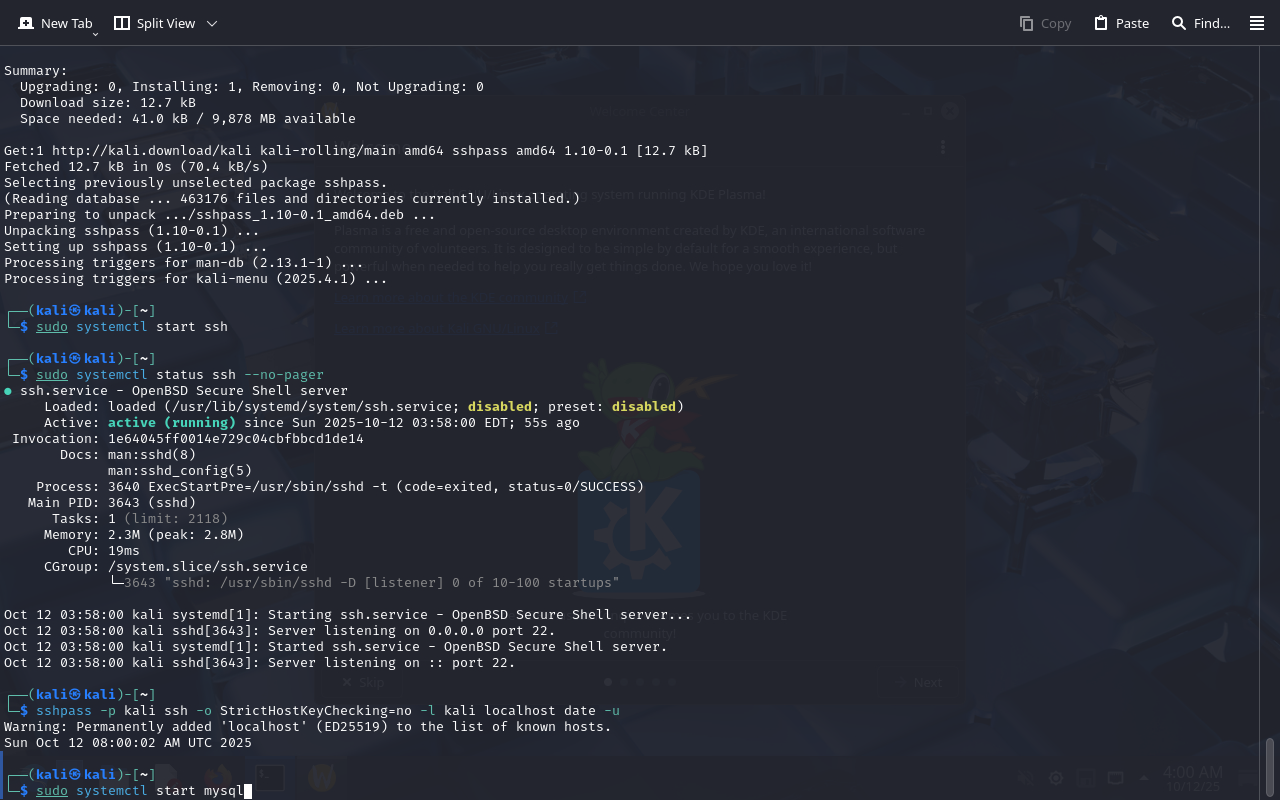Open the Find search bar
The width and height of the screenshot is (1280, 800).
click(x=1201, y=23)
